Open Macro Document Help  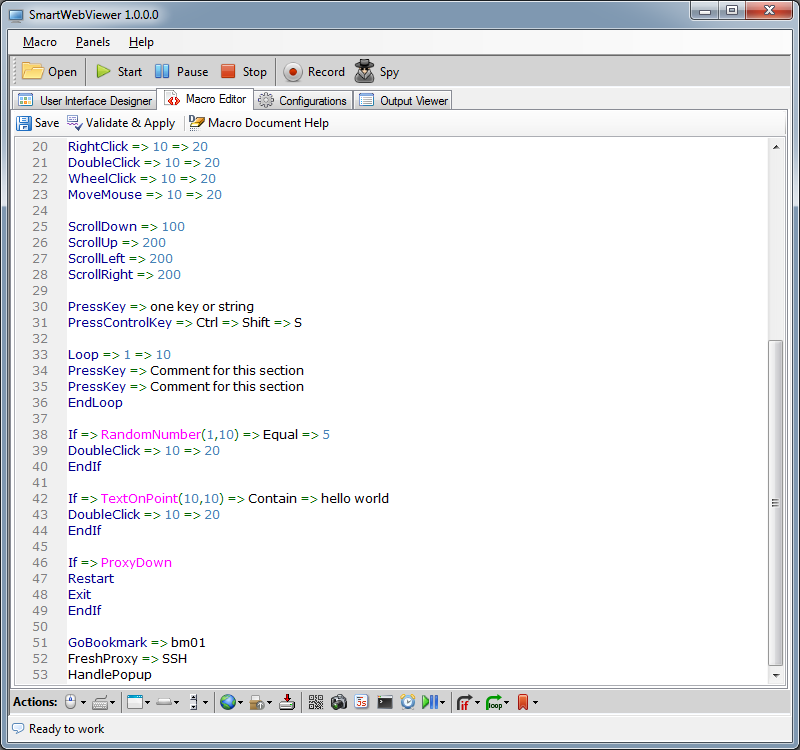coord(258,123)
